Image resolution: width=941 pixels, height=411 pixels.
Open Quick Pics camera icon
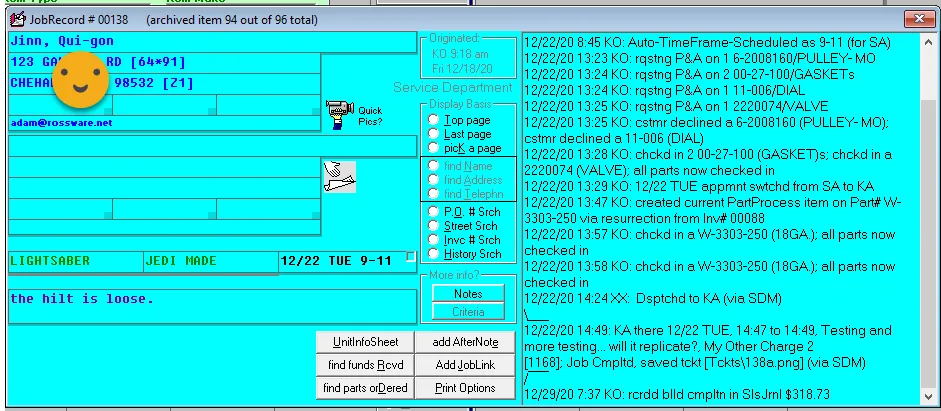340,114
